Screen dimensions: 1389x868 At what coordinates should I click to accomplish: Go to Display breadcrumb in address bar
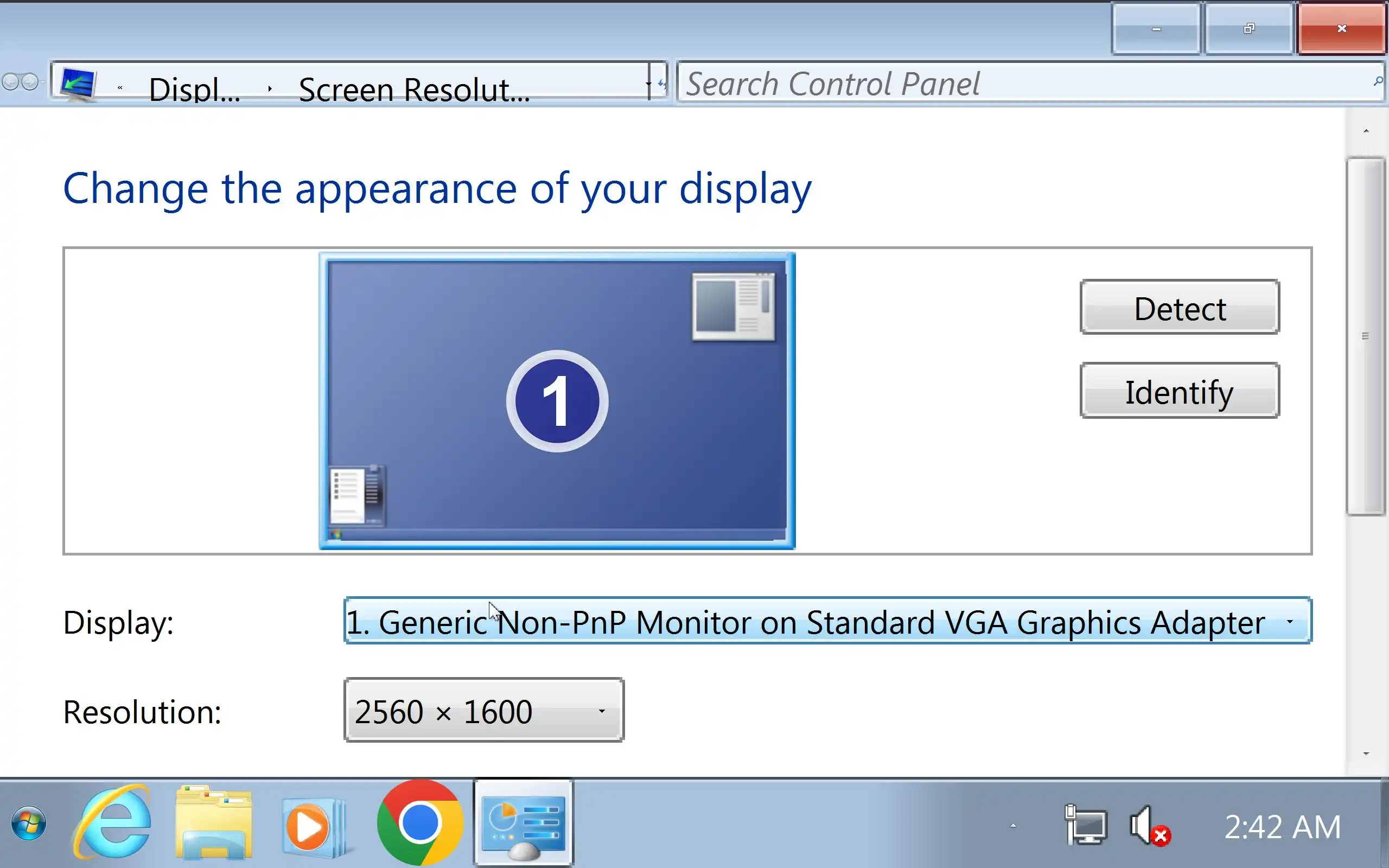(194, 89)
